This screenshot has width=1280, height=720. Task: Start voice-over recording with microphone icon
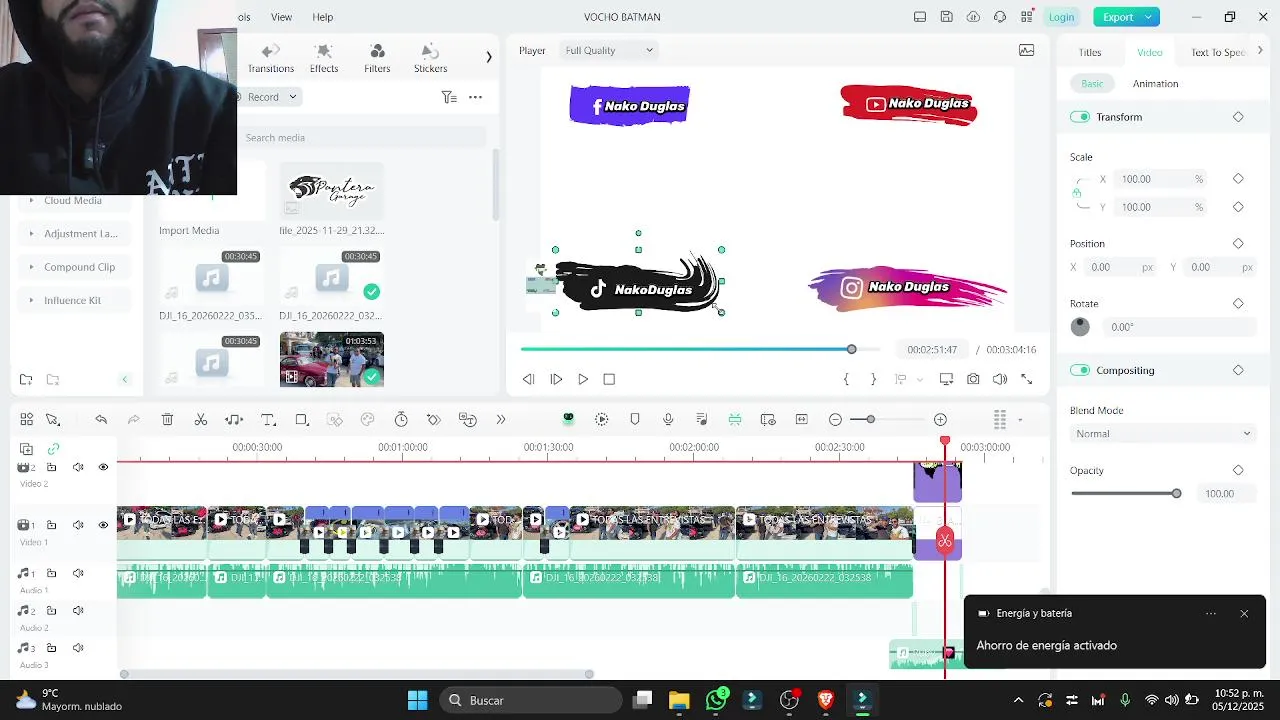668,420
